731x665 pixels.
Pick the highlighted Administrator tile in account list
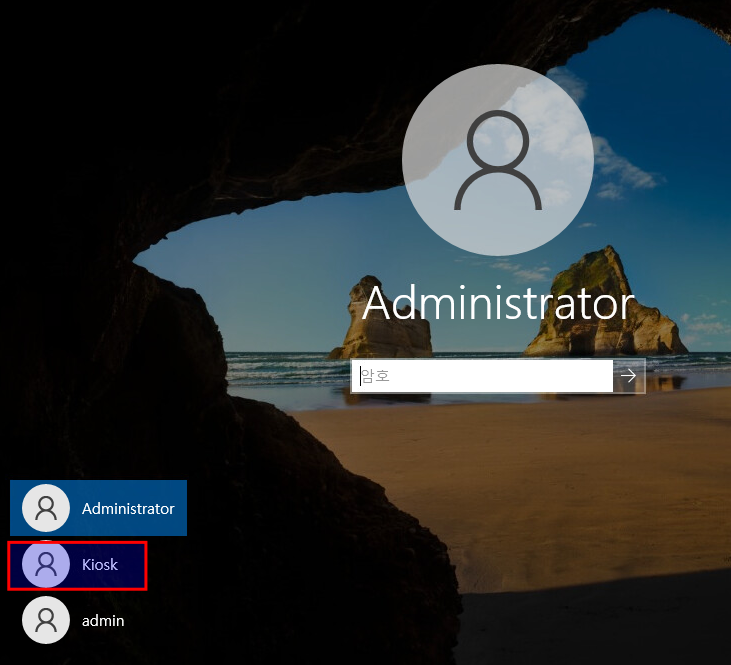98,508
